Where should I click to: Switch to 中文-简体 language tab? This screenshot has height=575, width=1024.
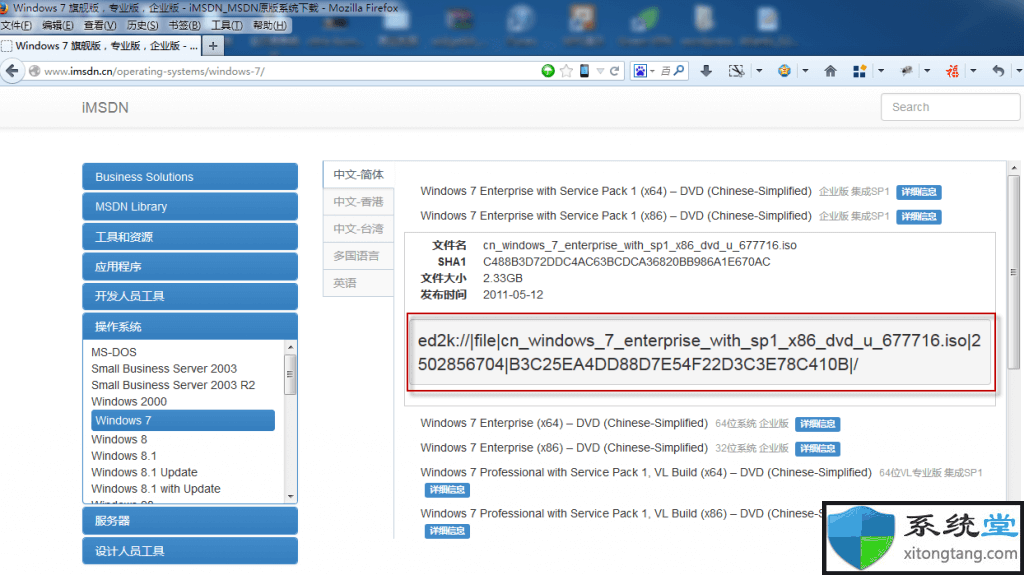point(359,174)
